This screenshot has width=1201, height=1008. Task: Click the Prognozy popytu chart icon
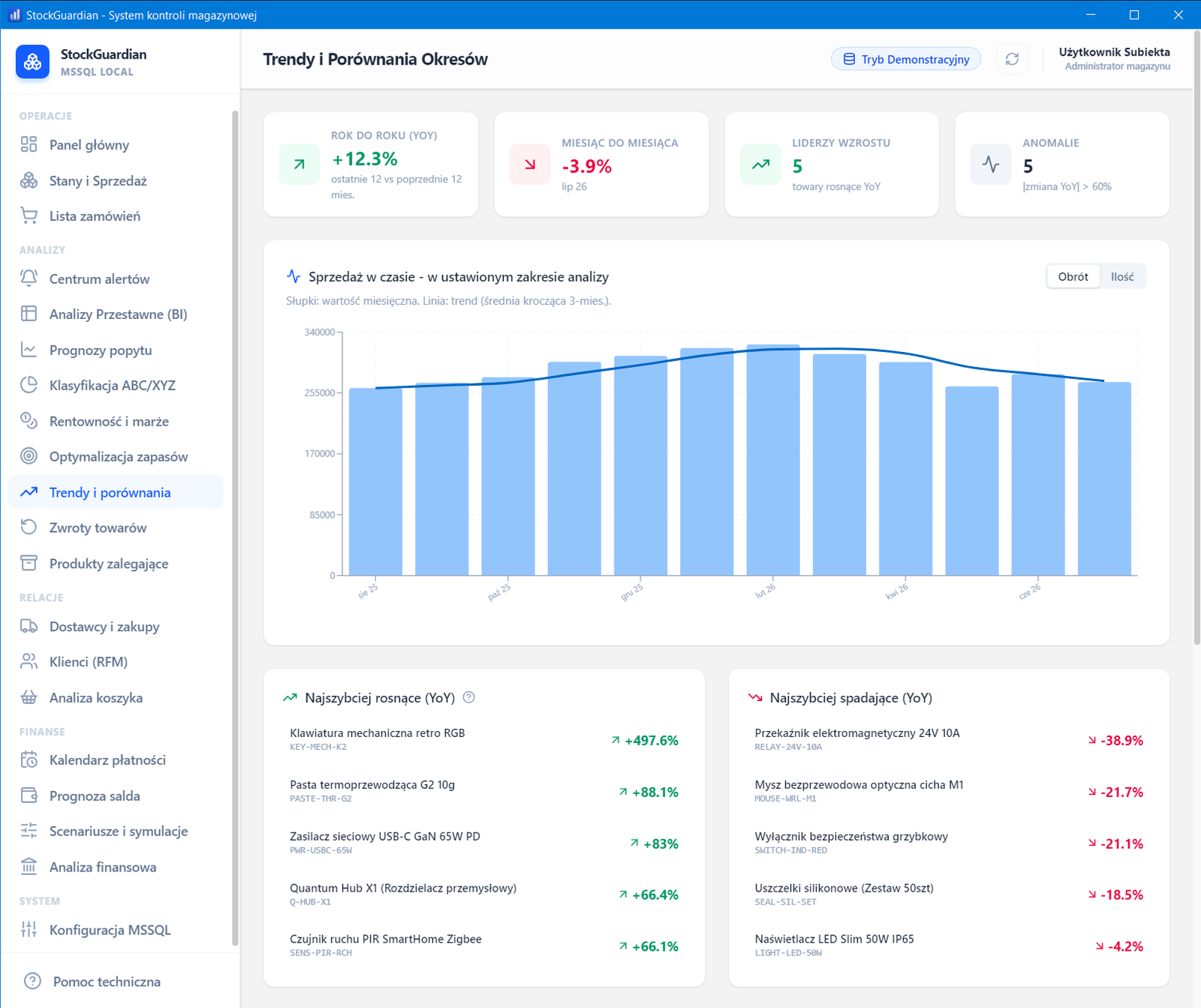29,350
